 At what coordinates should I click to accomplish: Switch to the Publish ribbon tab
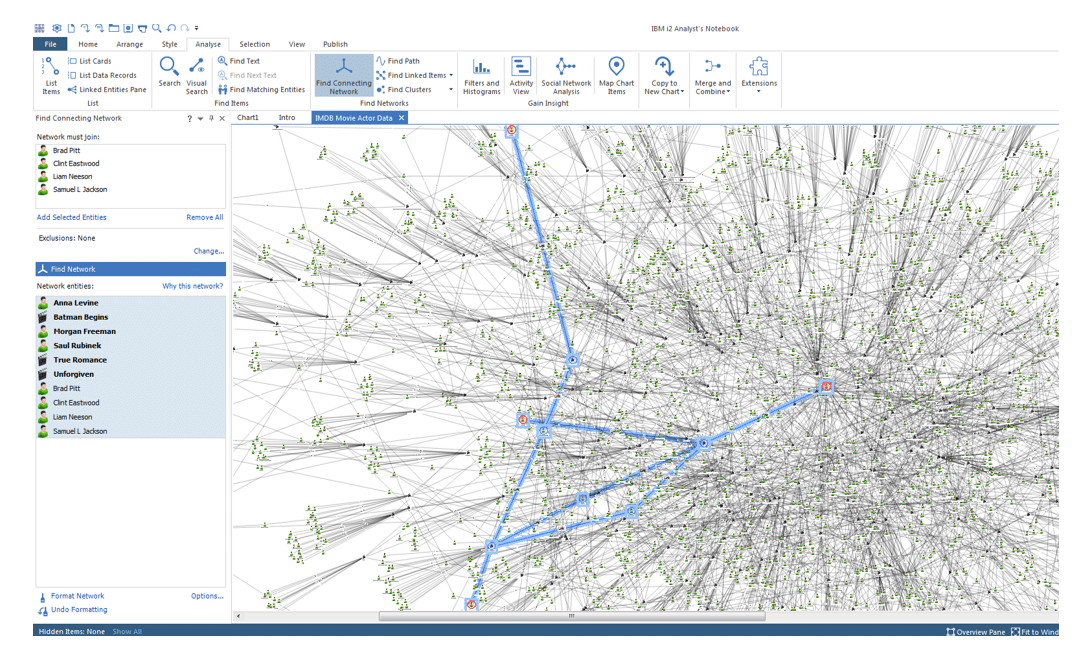[x=335, y=44]
